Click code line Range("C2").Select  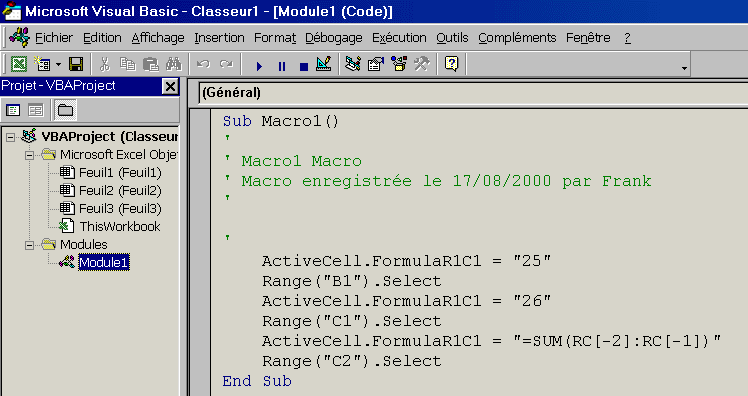tap(352, 361)
